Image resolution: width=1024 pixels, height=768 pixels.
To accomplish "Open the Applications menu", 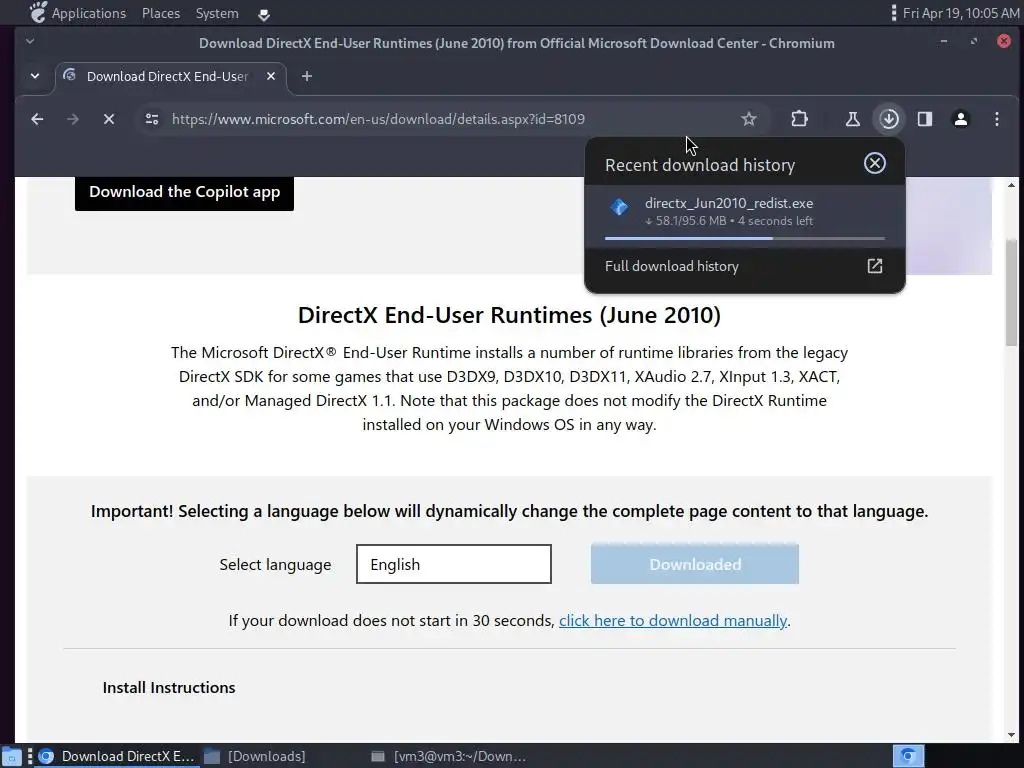I will pyautogui.click(x=89, y=13).
